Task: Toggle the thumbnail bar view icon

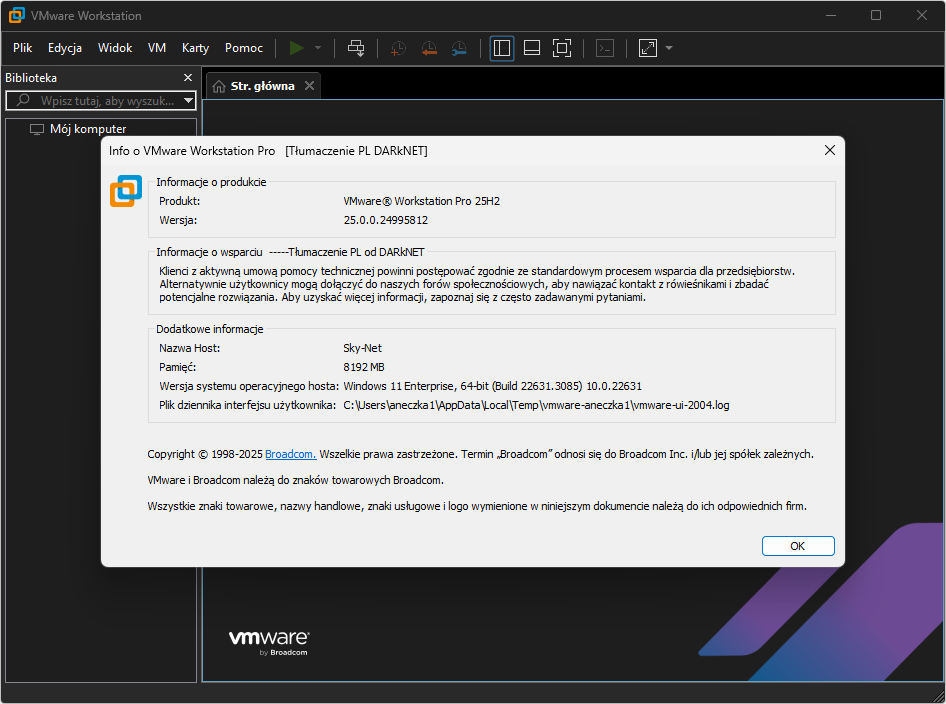Action: (532, 48)
